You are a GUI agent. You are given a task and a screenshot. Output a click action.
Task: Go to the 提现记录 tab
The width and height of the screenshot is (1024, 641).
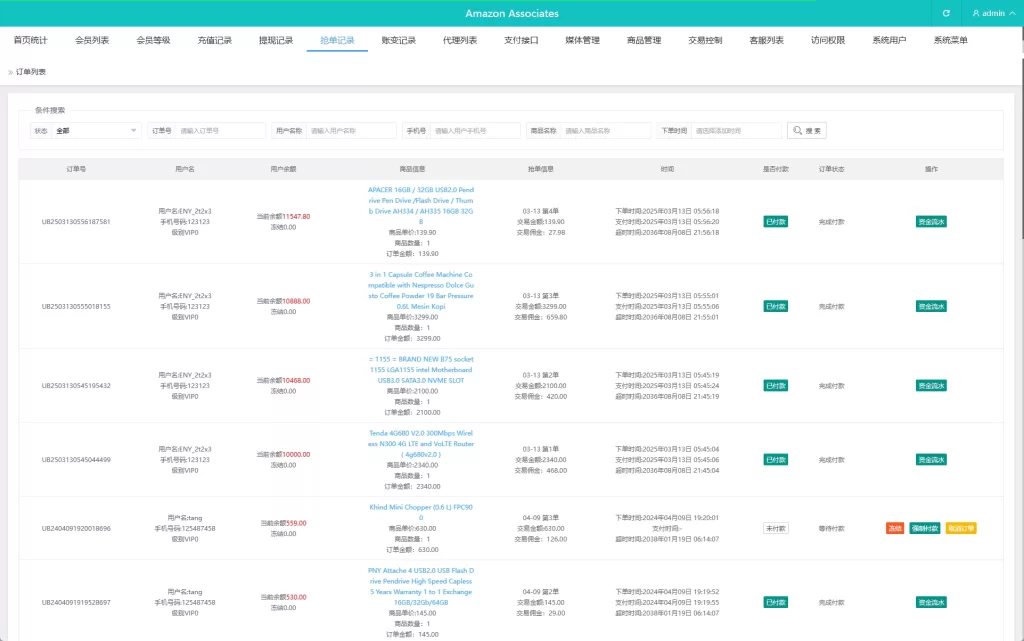(x=276, y=40)
